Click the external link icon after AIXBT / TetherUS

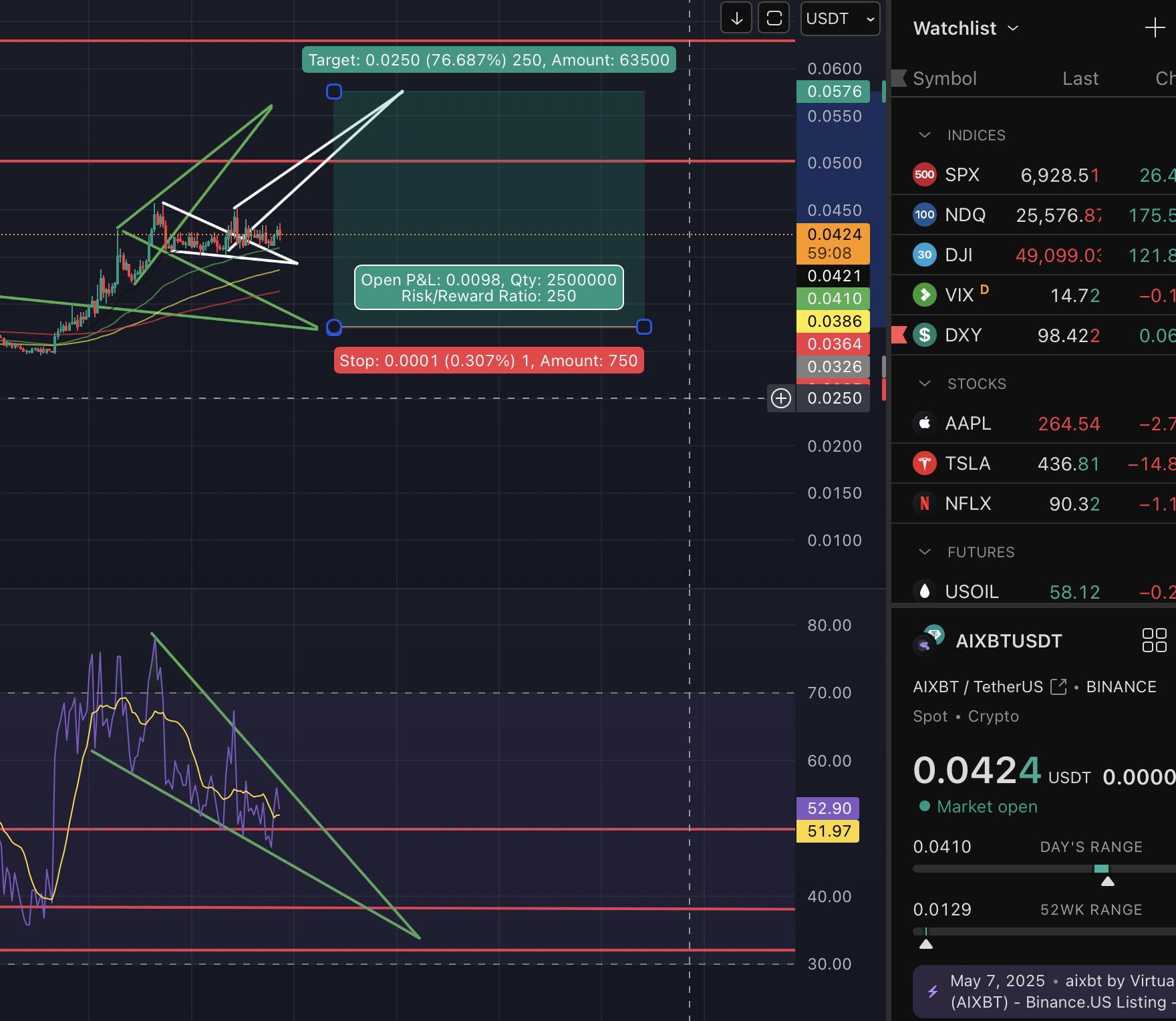click(x=1058, y=687)
